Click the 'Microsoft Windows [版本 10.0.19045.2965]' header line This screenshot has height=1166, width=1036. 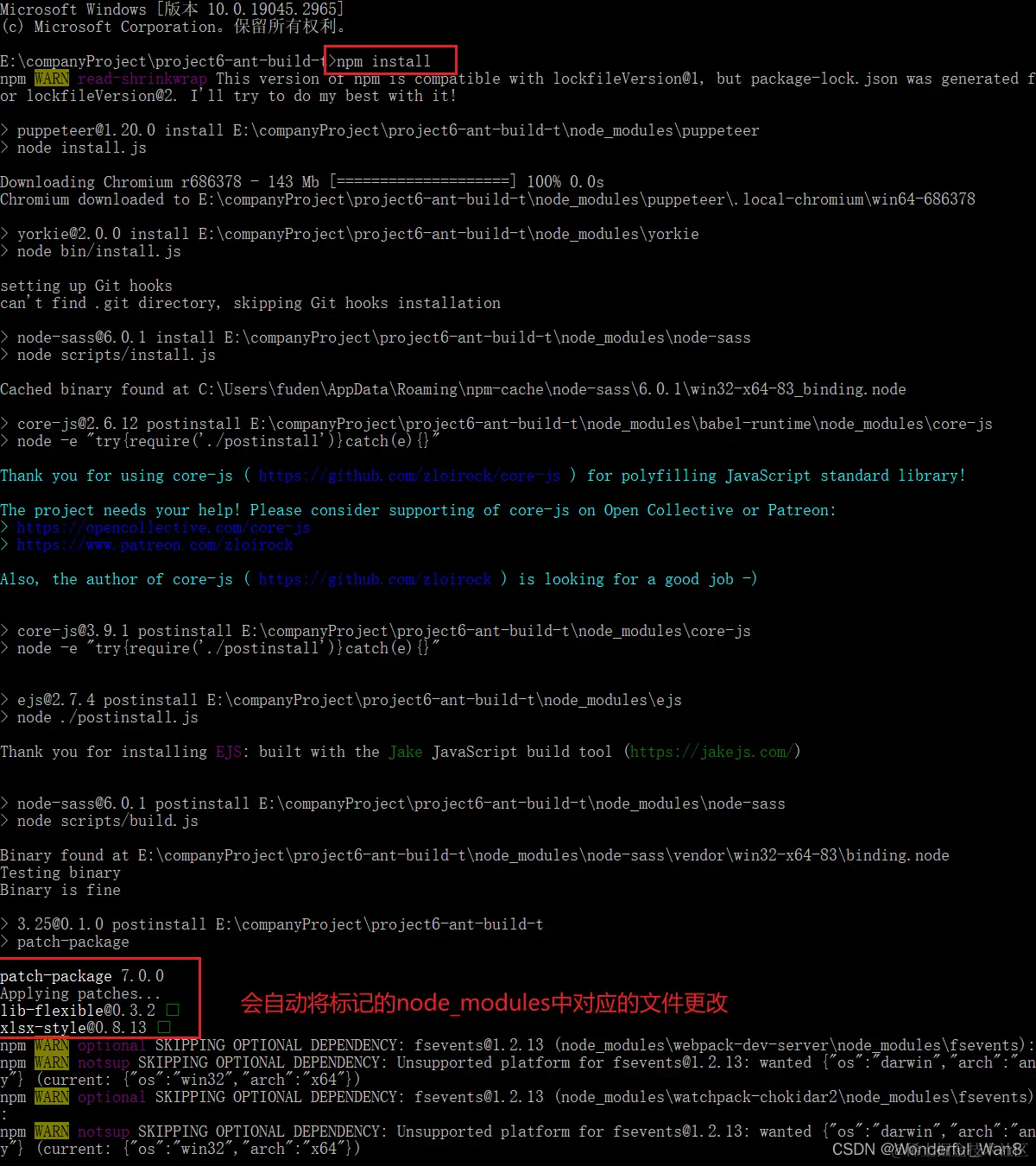point(172,9)
